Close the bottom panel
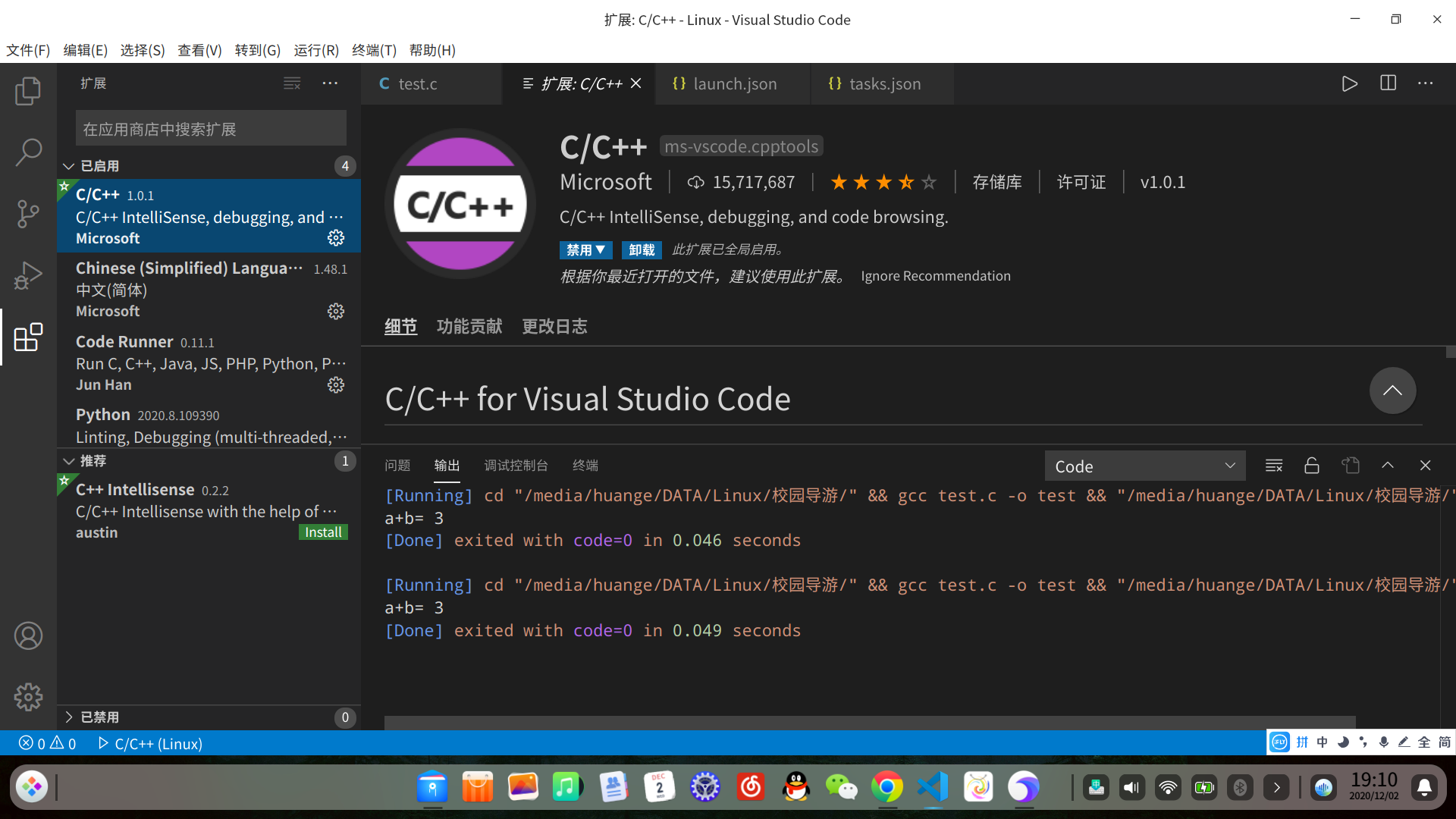 (1426, 466)
